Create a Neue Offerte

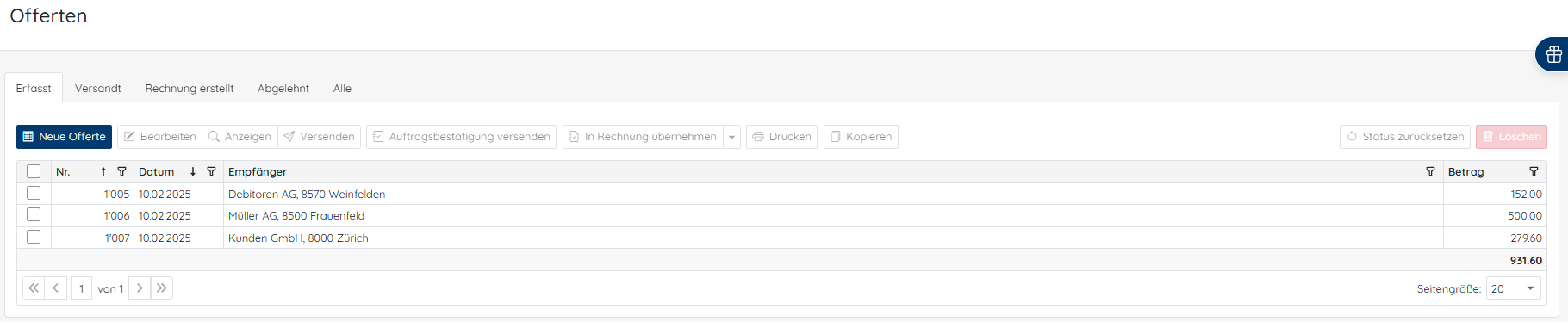coord(64,137)
